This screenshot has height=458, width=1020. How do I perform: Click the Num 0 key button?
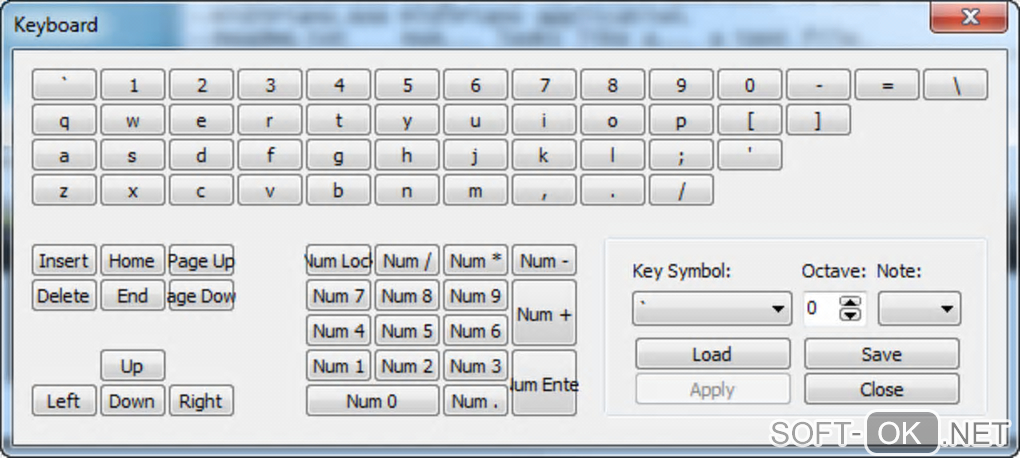pos(372,401)
